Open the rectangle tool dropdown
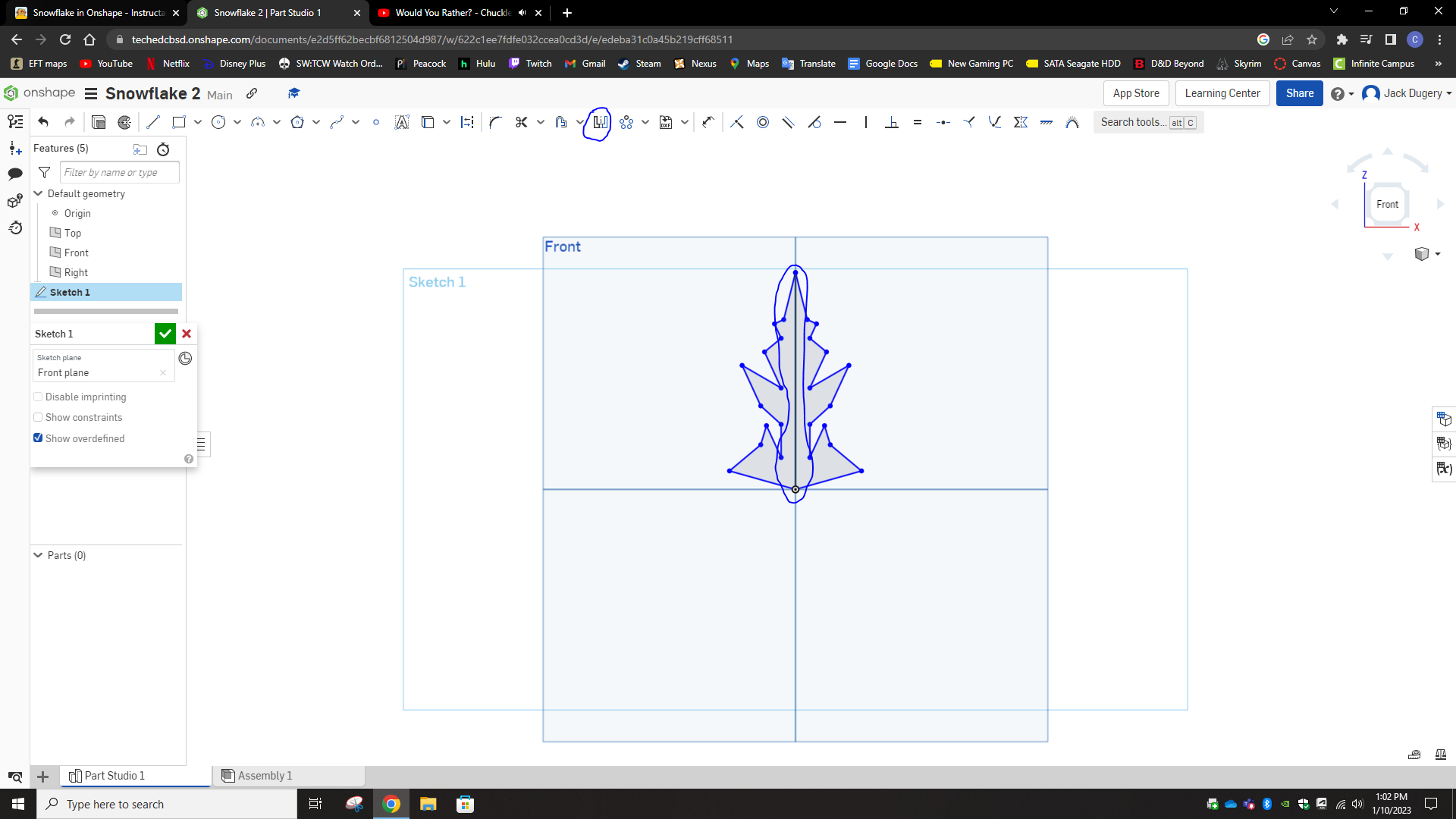Viewport: 1456px width, 819px height. click(x=197, y=121)
